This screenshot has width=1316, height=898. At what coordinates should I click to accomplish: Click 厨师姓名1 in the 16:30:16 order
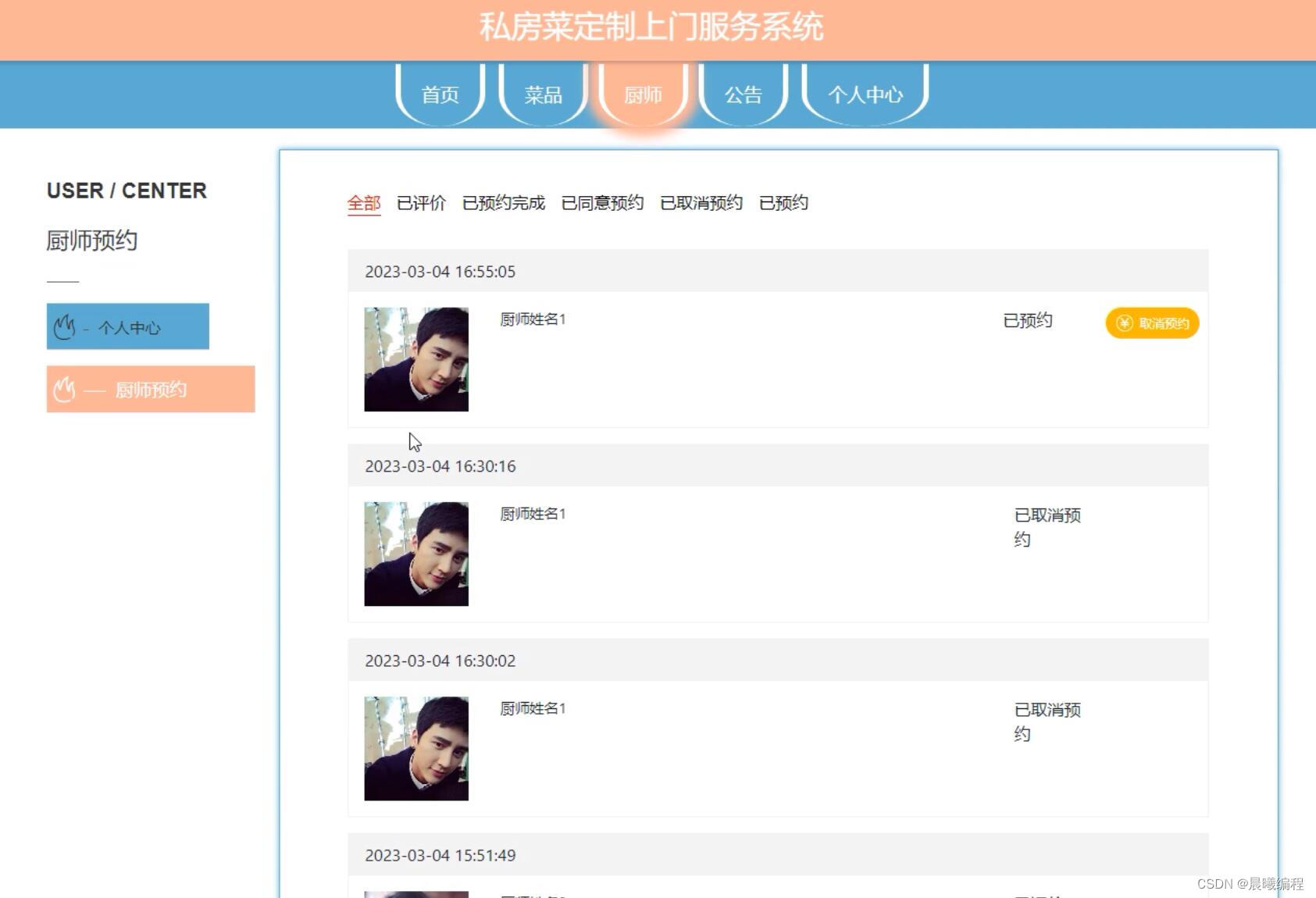533,514
